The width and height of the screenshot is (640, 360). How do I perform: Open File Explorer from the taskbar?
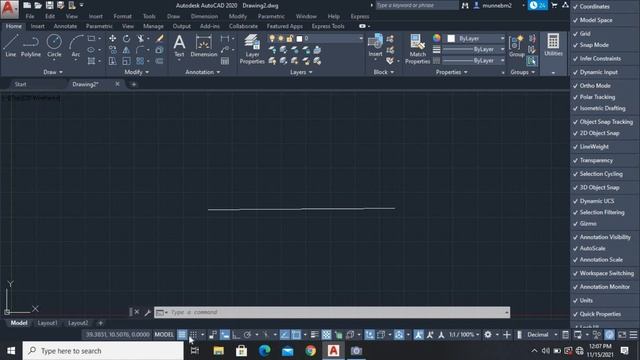219,351
